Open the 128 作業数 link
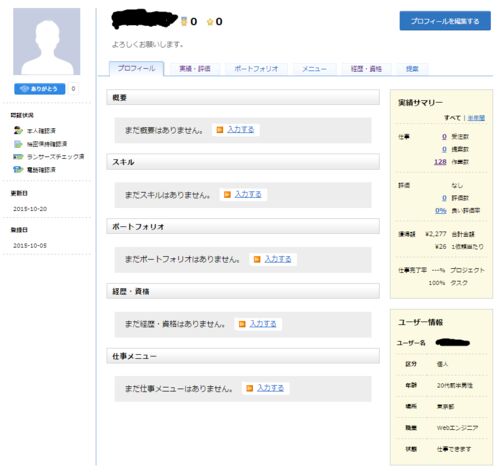 tap(440, 162)
